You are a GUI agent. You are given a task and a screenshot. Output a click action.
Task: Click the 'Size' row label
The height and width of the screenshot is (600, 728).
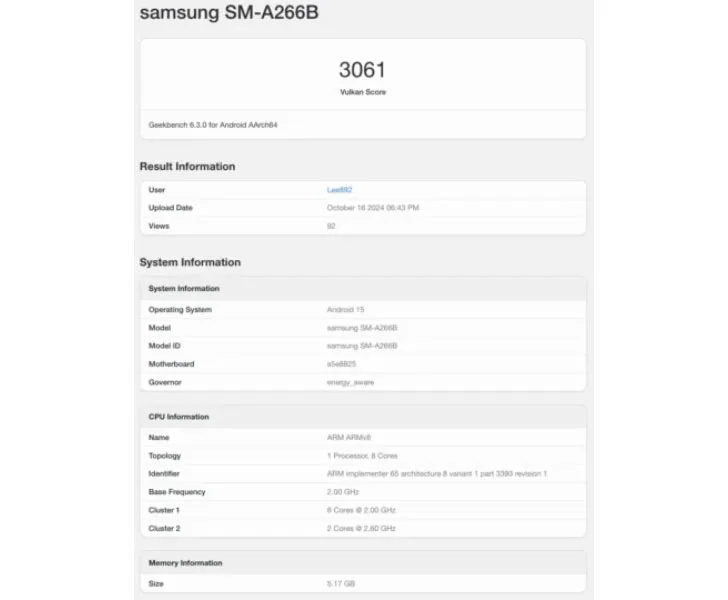[x=156, y=584]
